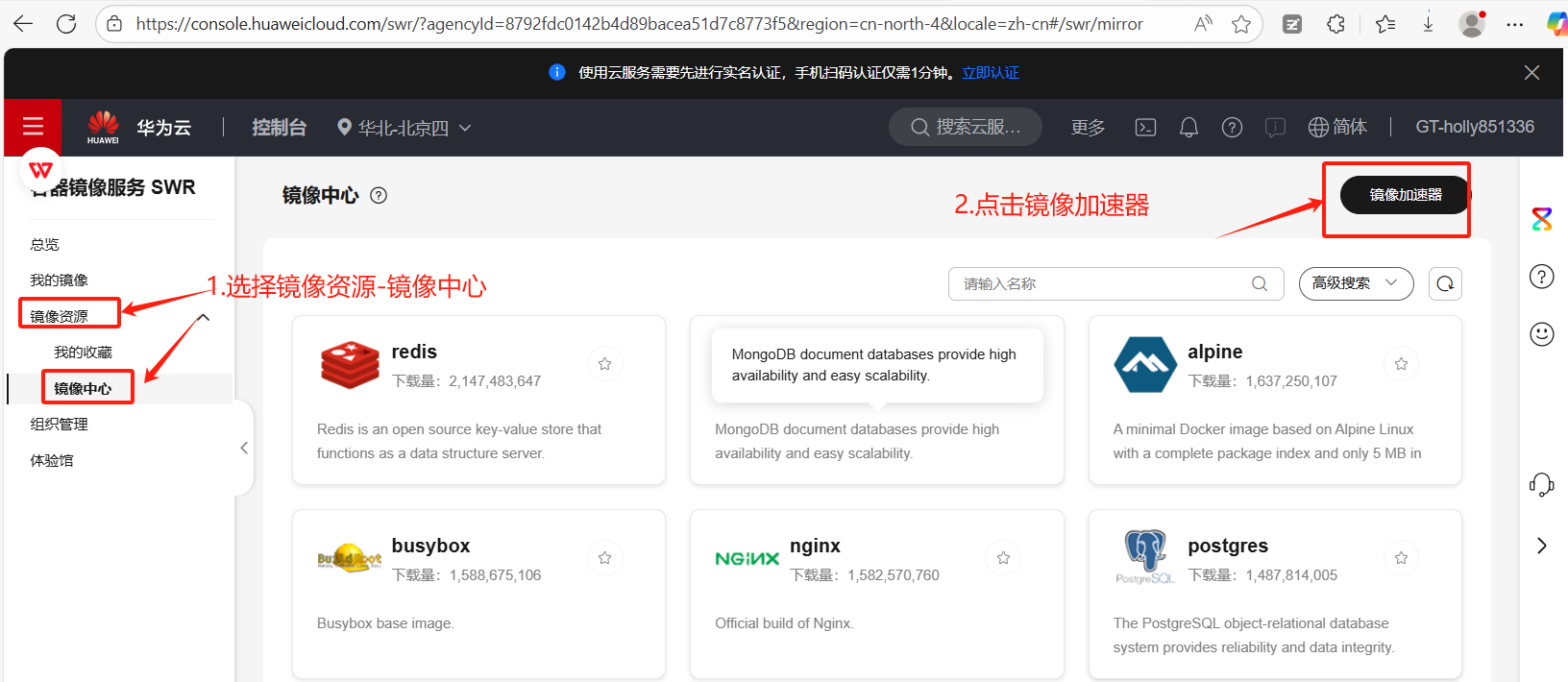The width and height of the screenshot is (1568, 682).
Task: Open 组织管理 in sidebar
Action: pyautogui.click(x=59, y=424)
